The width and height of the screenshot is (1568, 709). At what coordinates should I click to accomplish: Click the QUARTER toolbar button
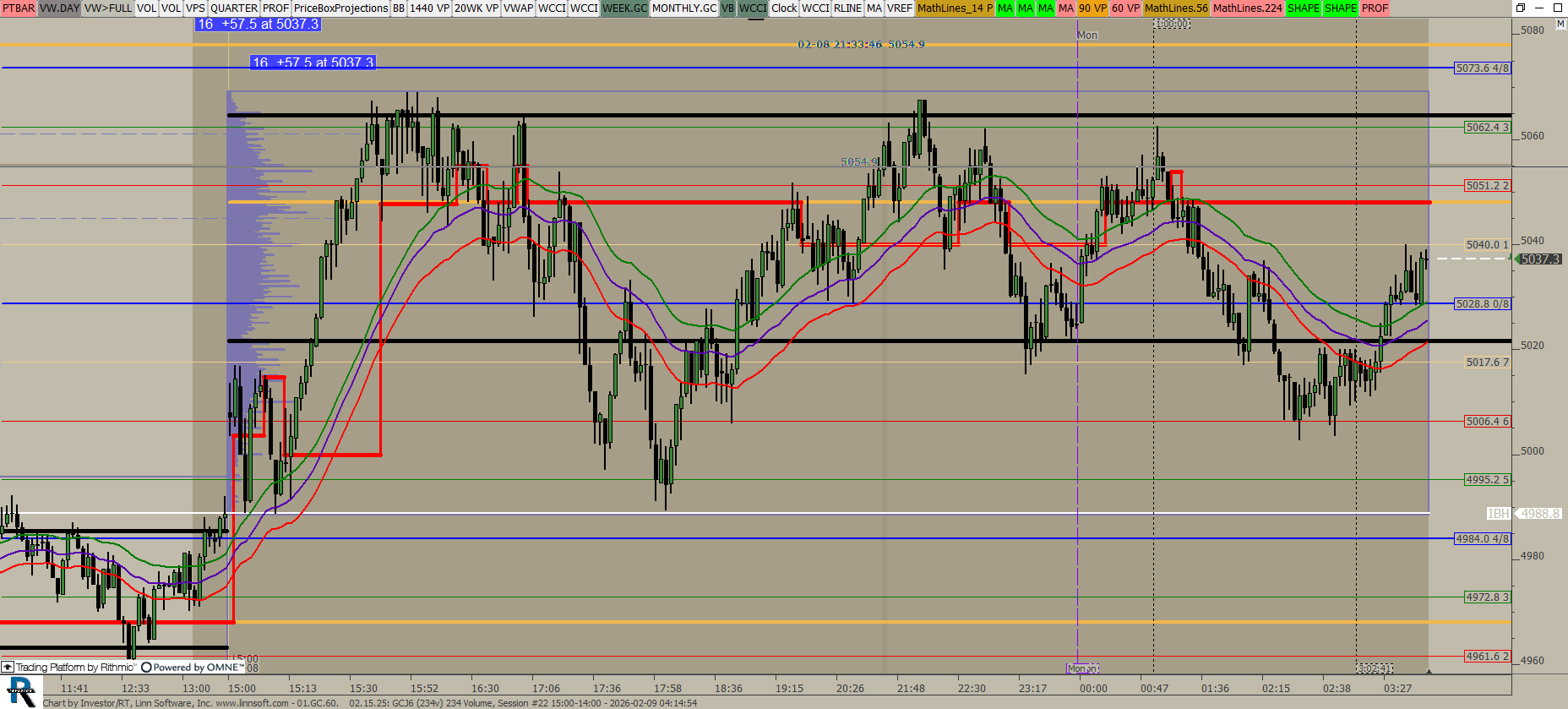[234, 8]
